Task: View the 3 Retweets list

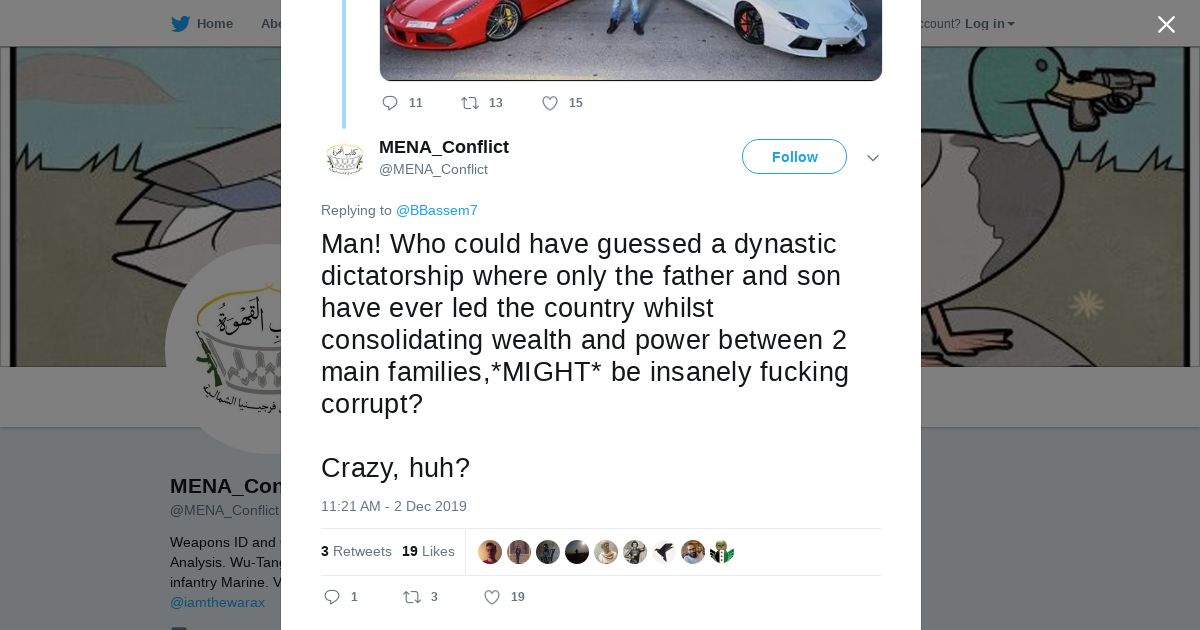Action: click(356, 551)
